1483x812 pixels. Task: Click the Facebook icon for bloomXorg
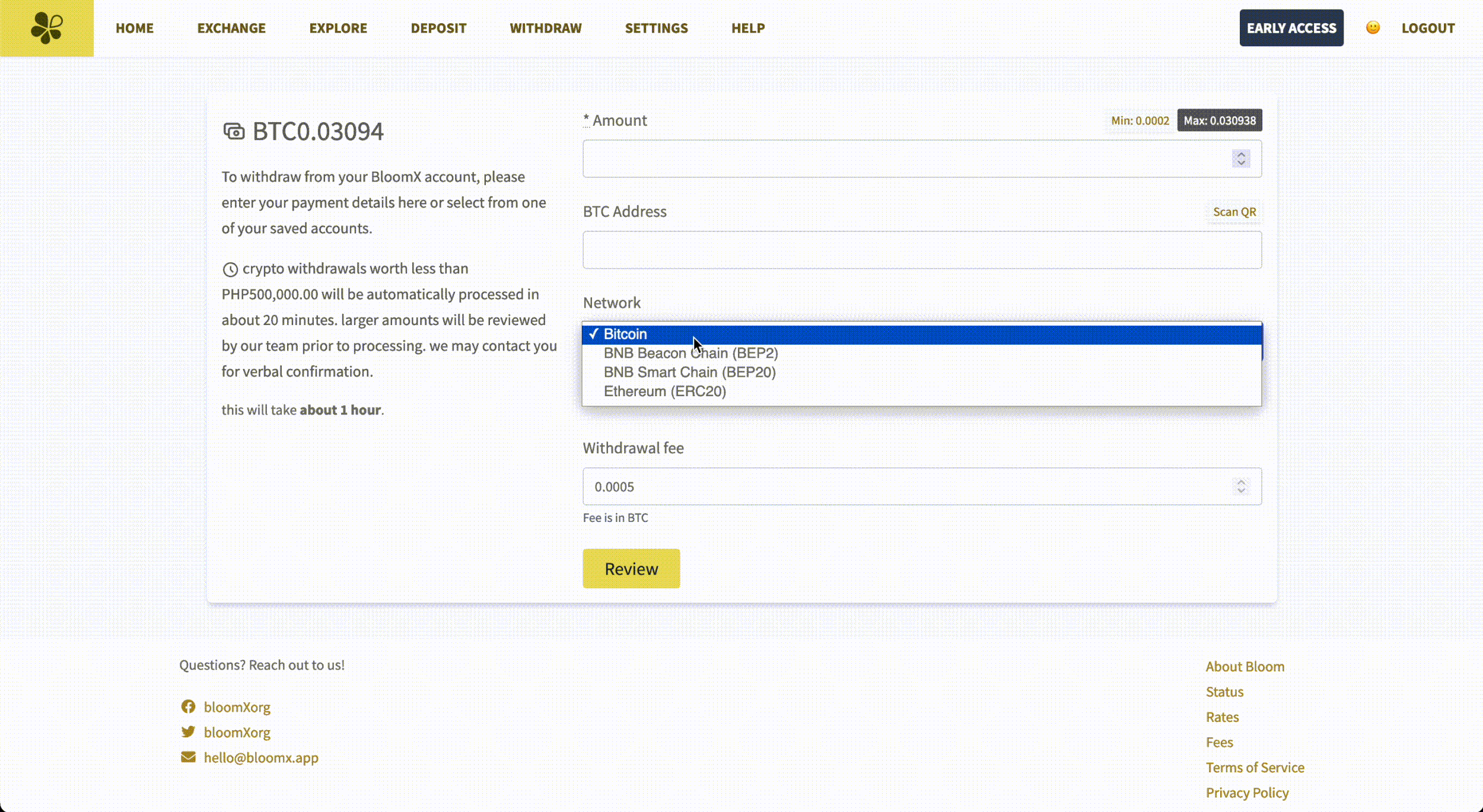tap(188, 706)
